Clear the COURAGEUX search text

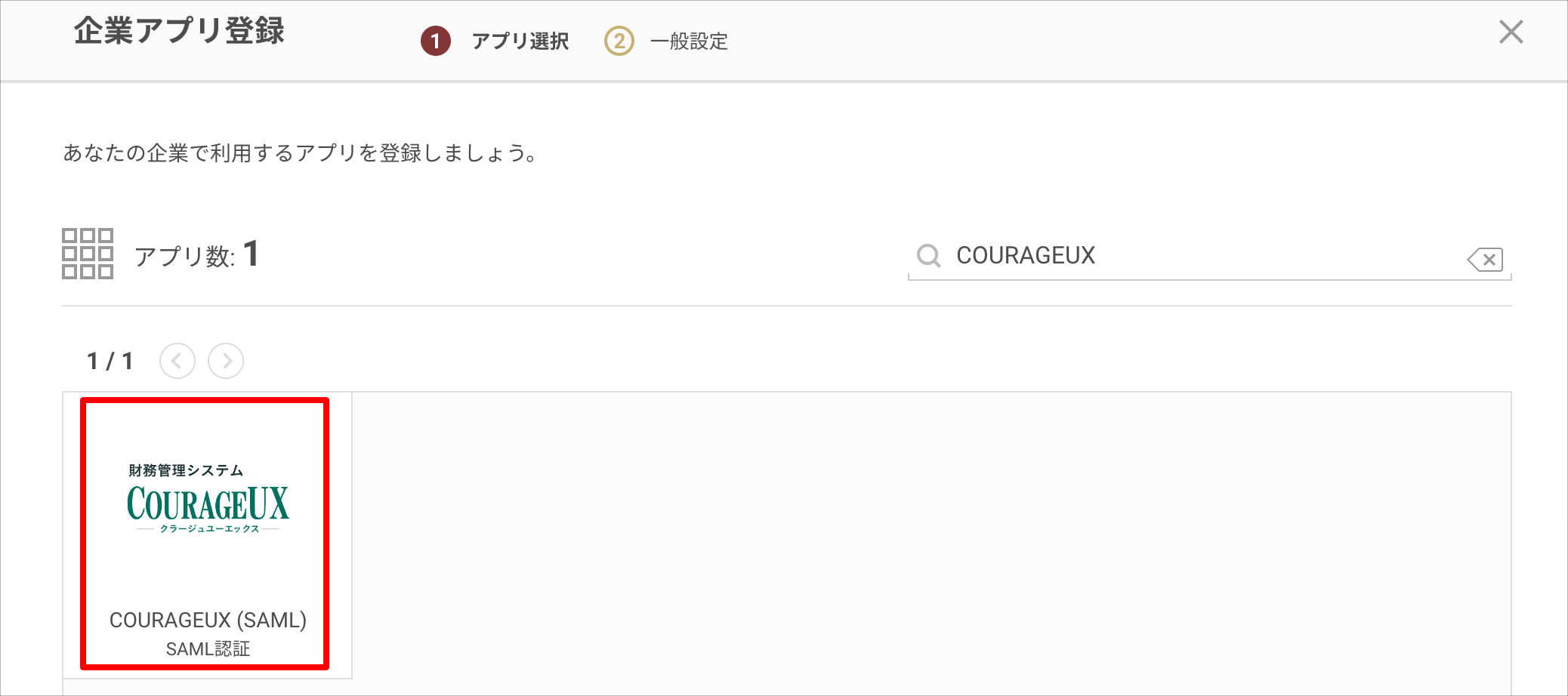coord(1485,260)
